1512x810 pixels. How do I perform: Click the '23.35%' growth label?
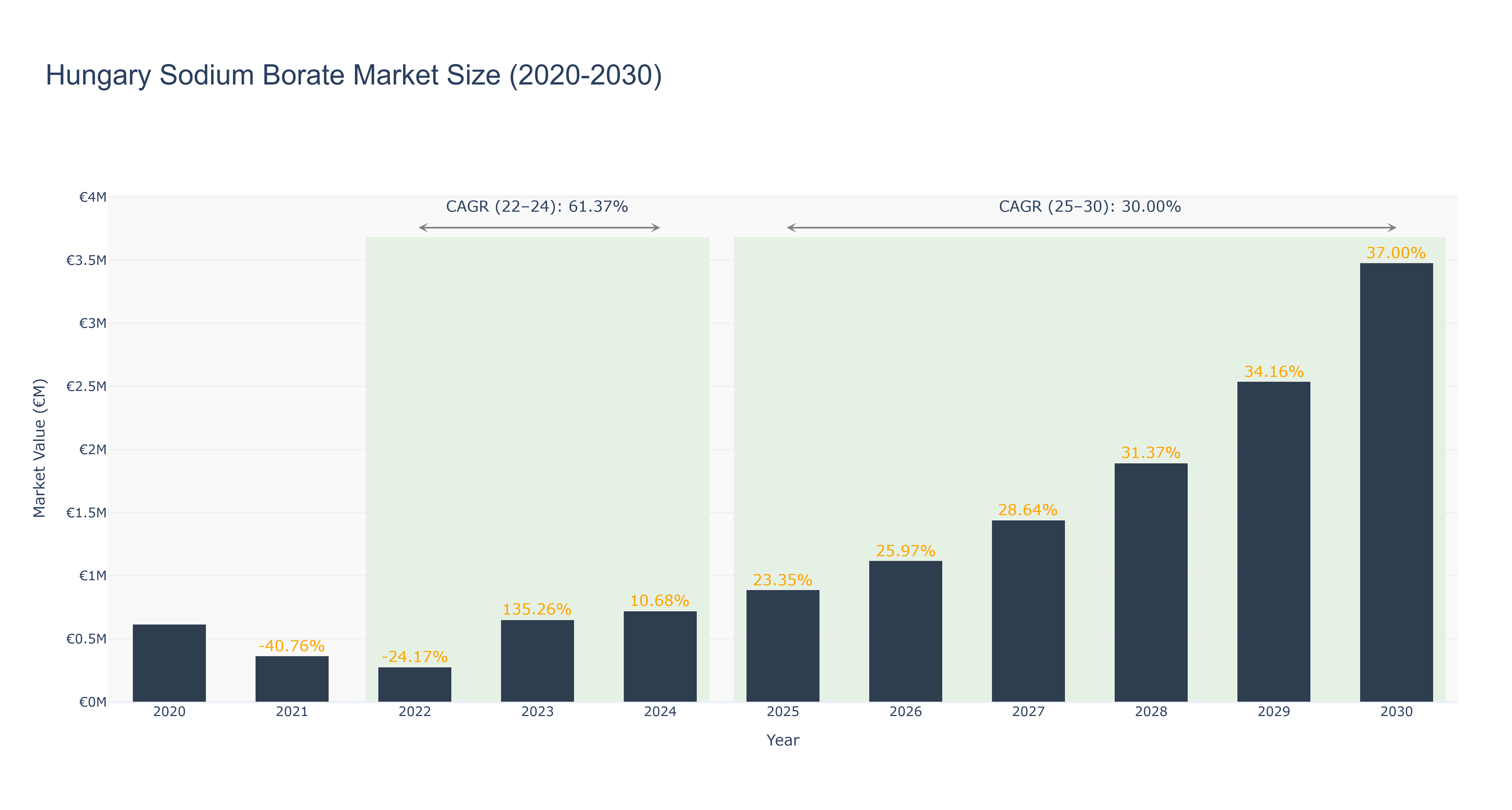(782, 580)
